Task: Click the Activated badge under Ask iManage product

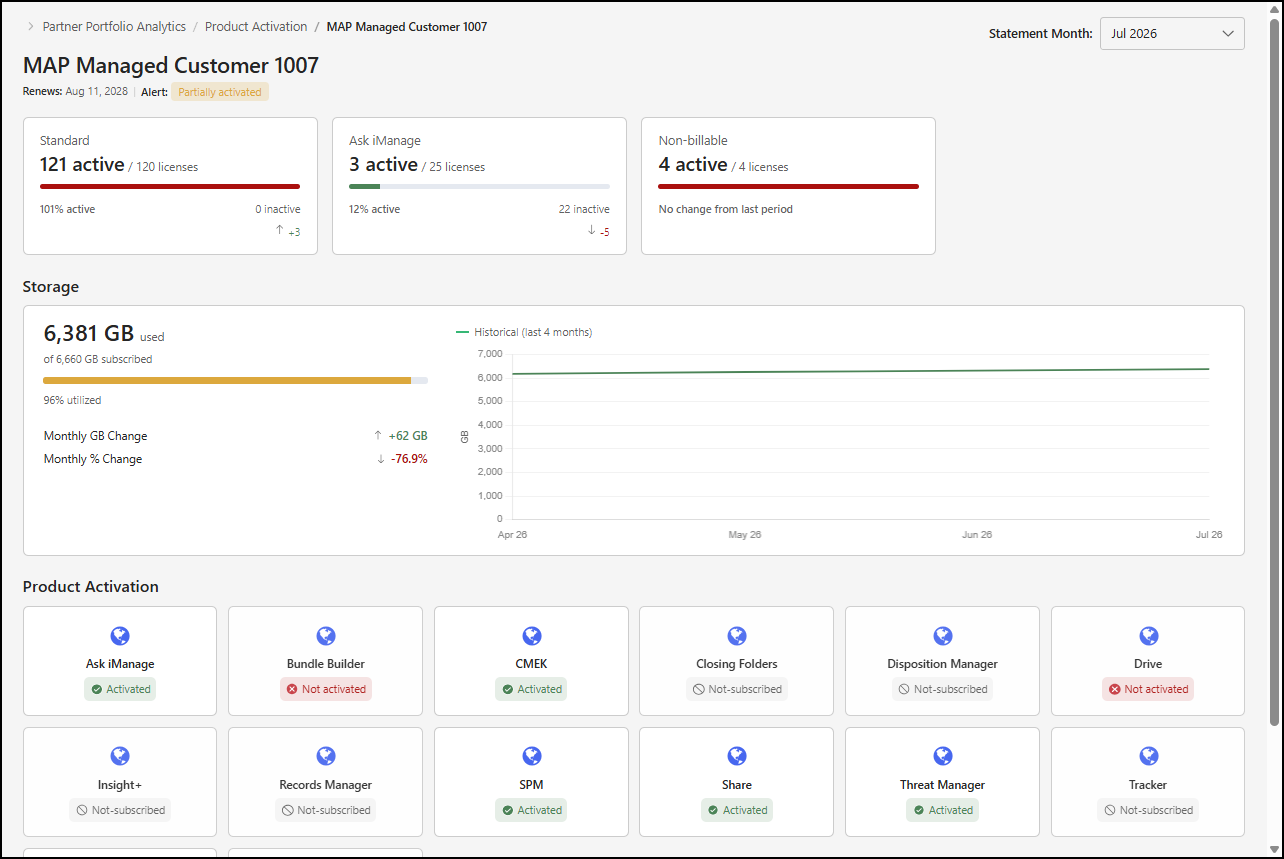Action: 120,689
